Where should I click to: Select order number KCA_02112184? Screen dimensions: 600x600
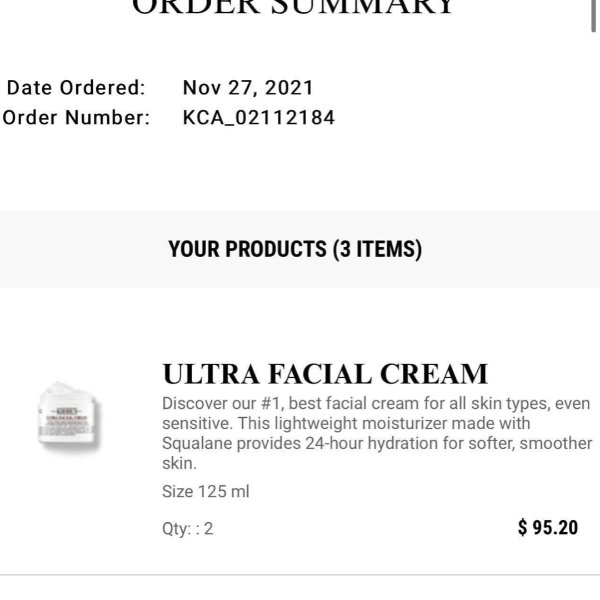pos(259,118)
